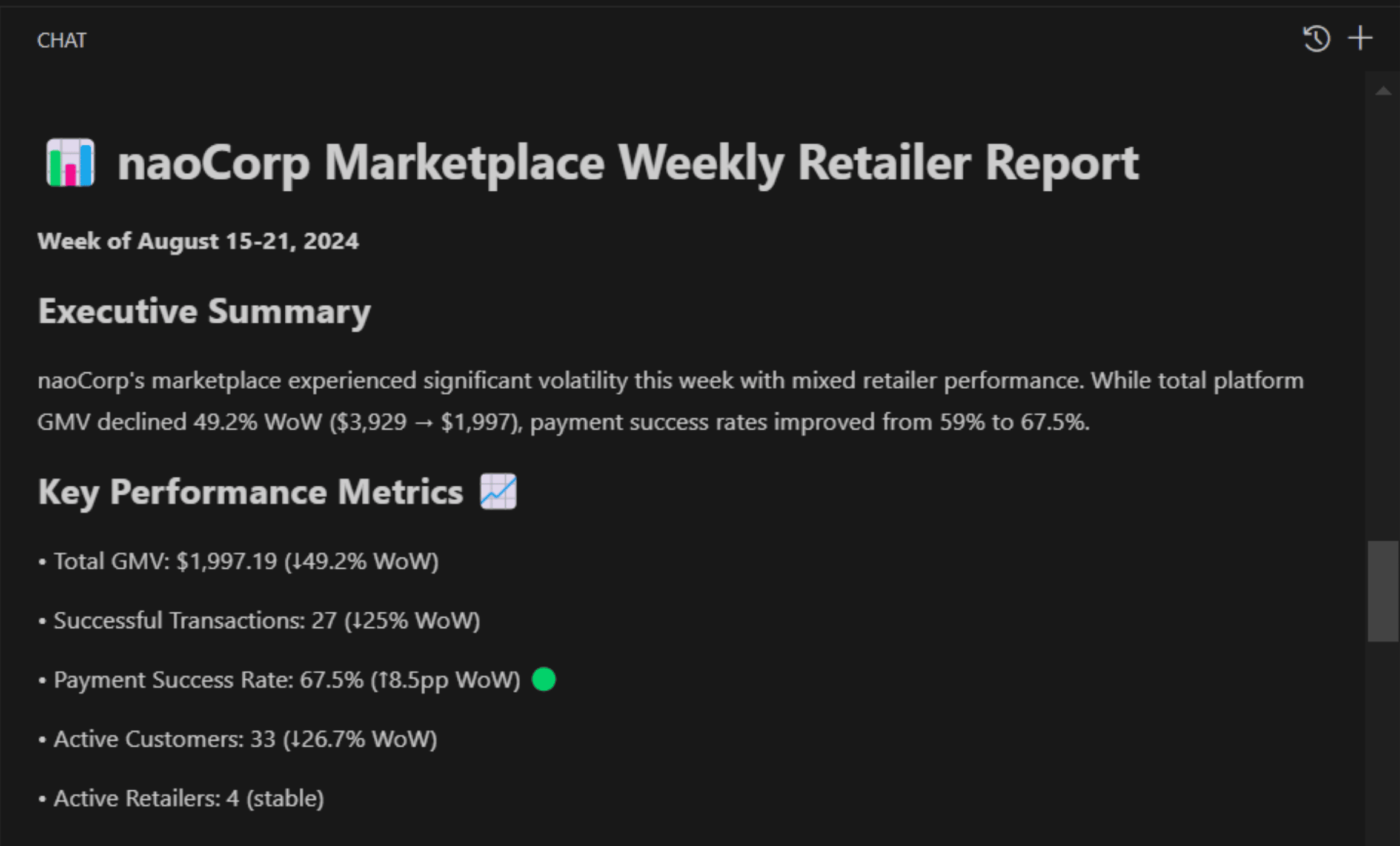This screenshot has height=846, width=1400.
Task: Click the naoCorp Marketplace Weekly Retailer Report heading
Action: pos(628,162)
